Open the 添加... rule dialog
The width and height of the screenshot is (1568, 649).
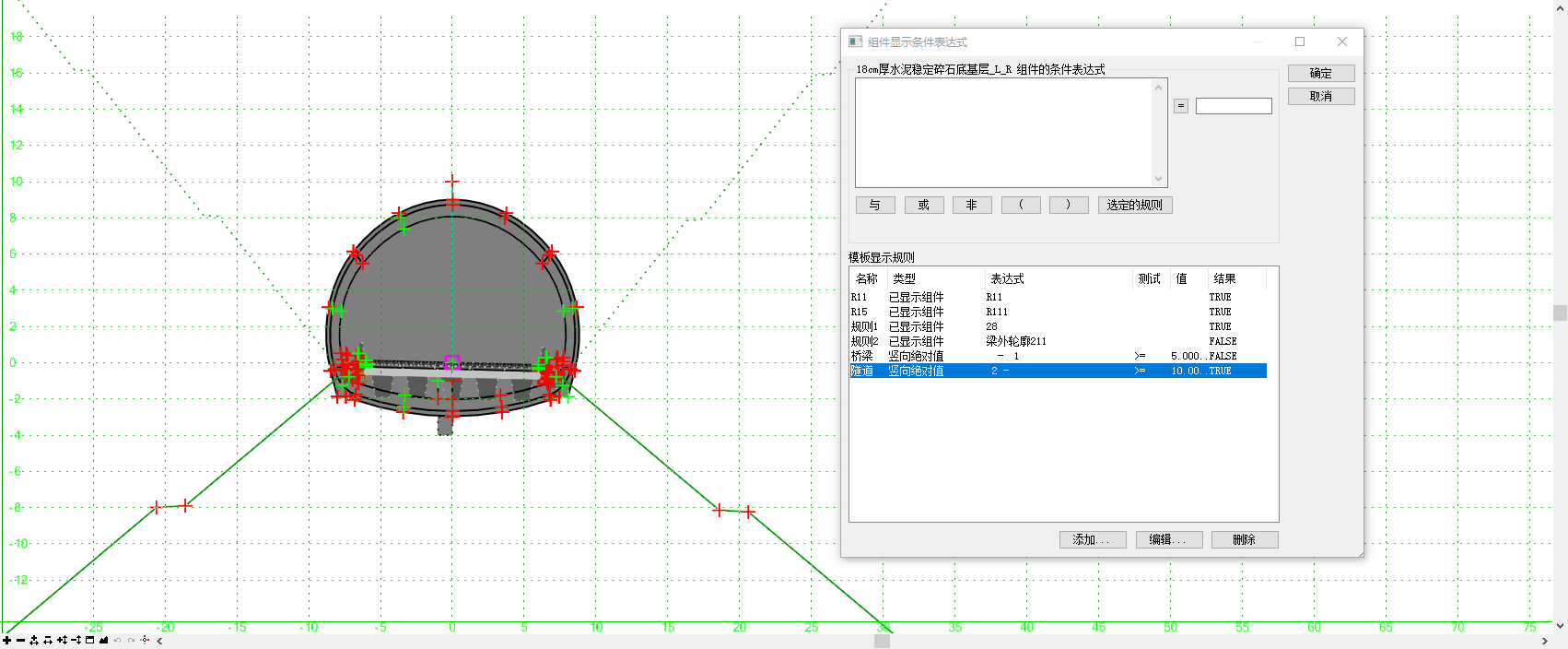[x=1092, y=539]
